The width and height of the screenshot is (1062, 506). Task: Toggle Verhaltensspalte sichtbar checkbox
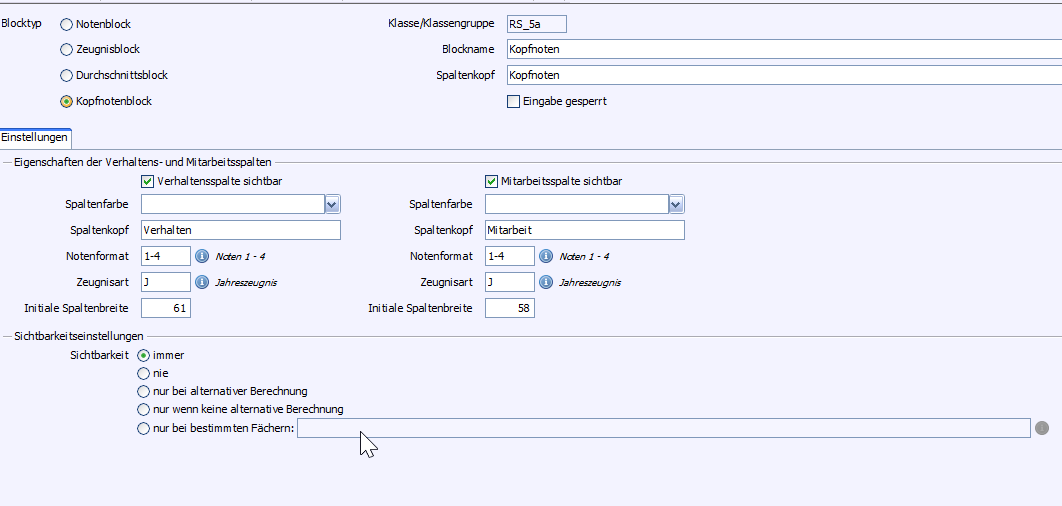(x=148, y=181)
